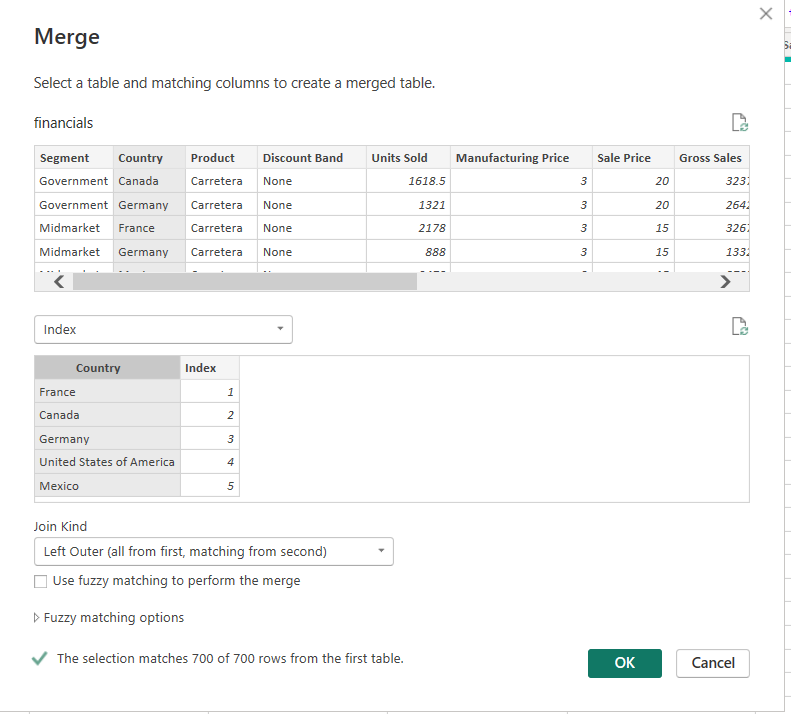Click the Mexico cell in Index table
This screenshot has width=791, height=714.
coord(107,486)
